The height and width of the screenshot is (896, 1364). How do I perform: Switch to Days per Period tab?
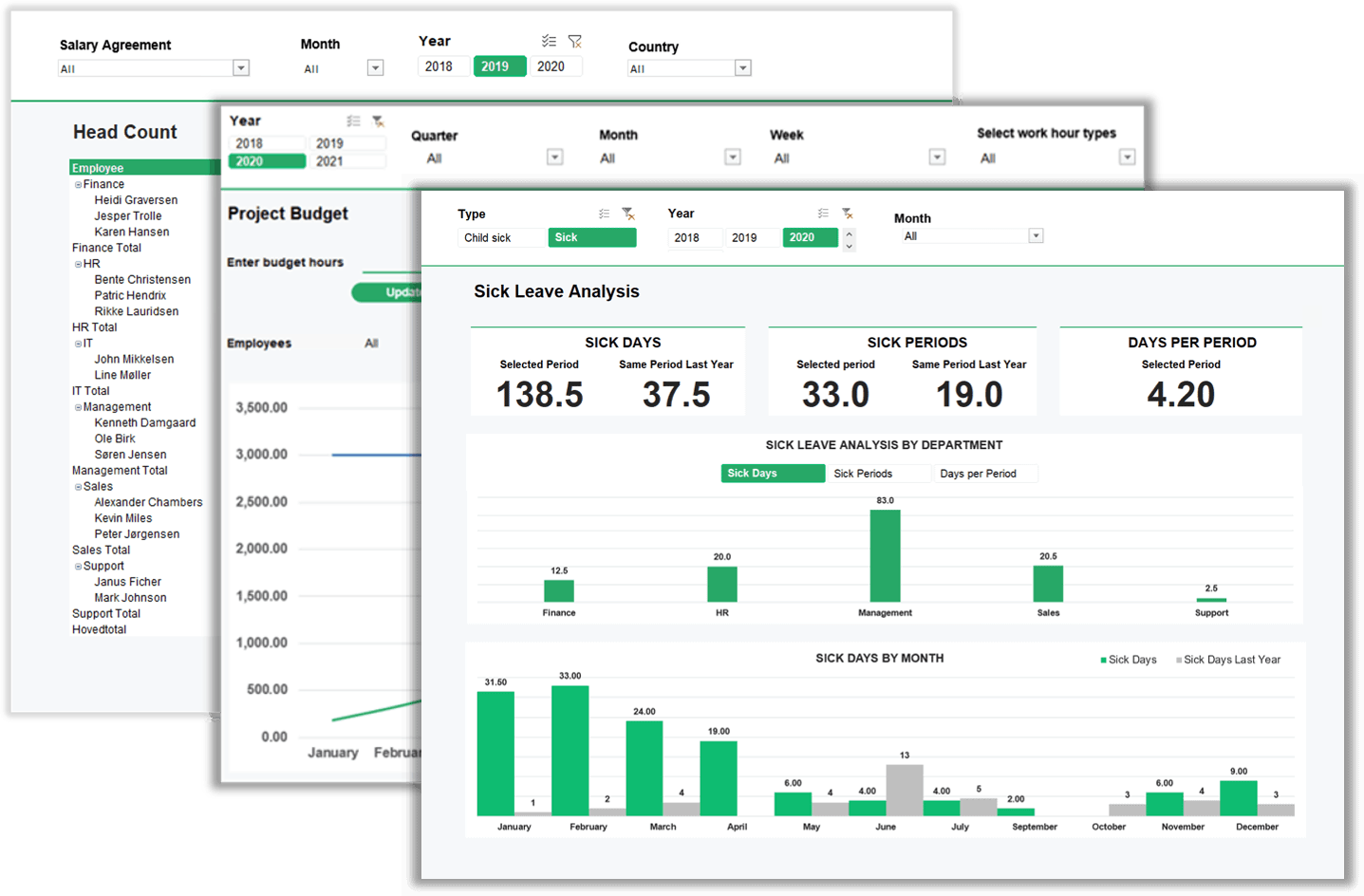pyautogui.click(x=985, y=474)
